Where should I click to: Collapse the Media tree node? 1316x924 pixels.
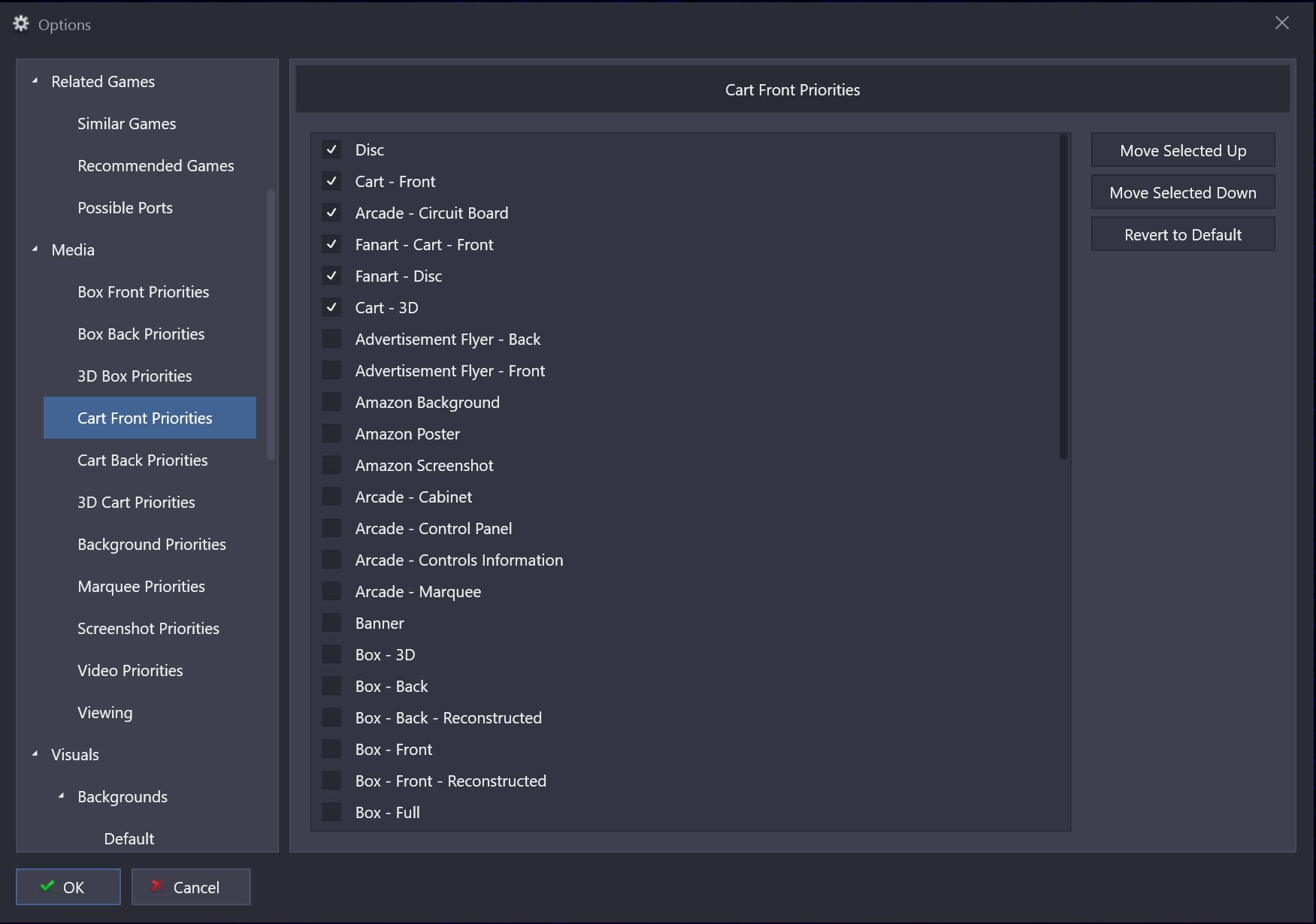coord(35,249)
